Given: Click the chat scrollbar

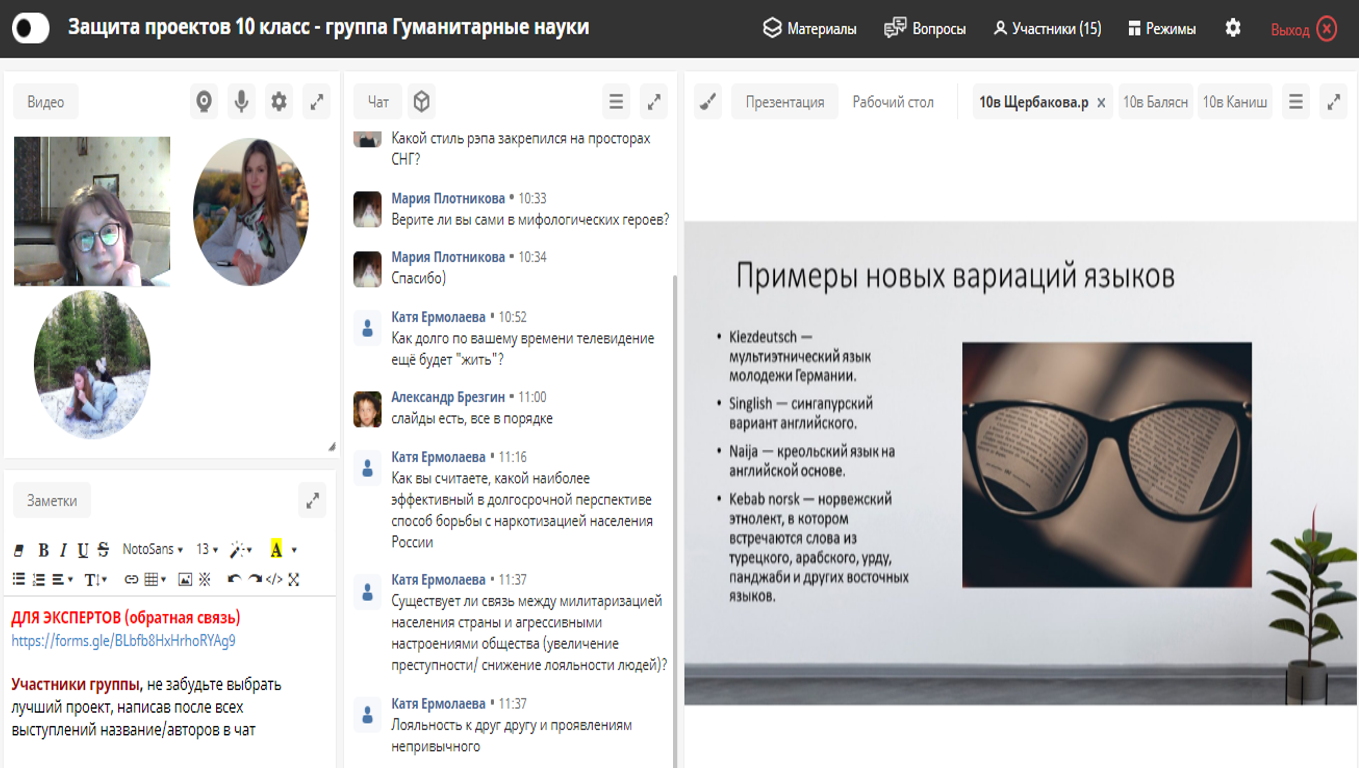Looking at the screenshot, I should tap(675, 520).
